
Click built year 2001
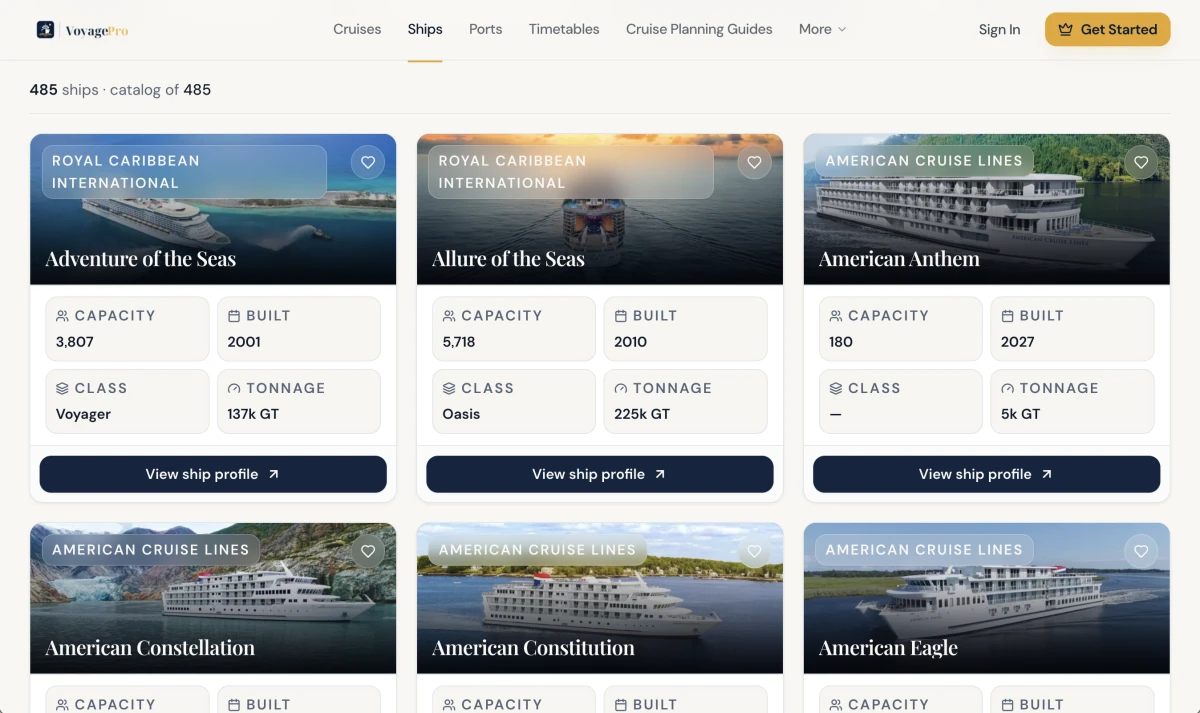(x=244, y=342)
